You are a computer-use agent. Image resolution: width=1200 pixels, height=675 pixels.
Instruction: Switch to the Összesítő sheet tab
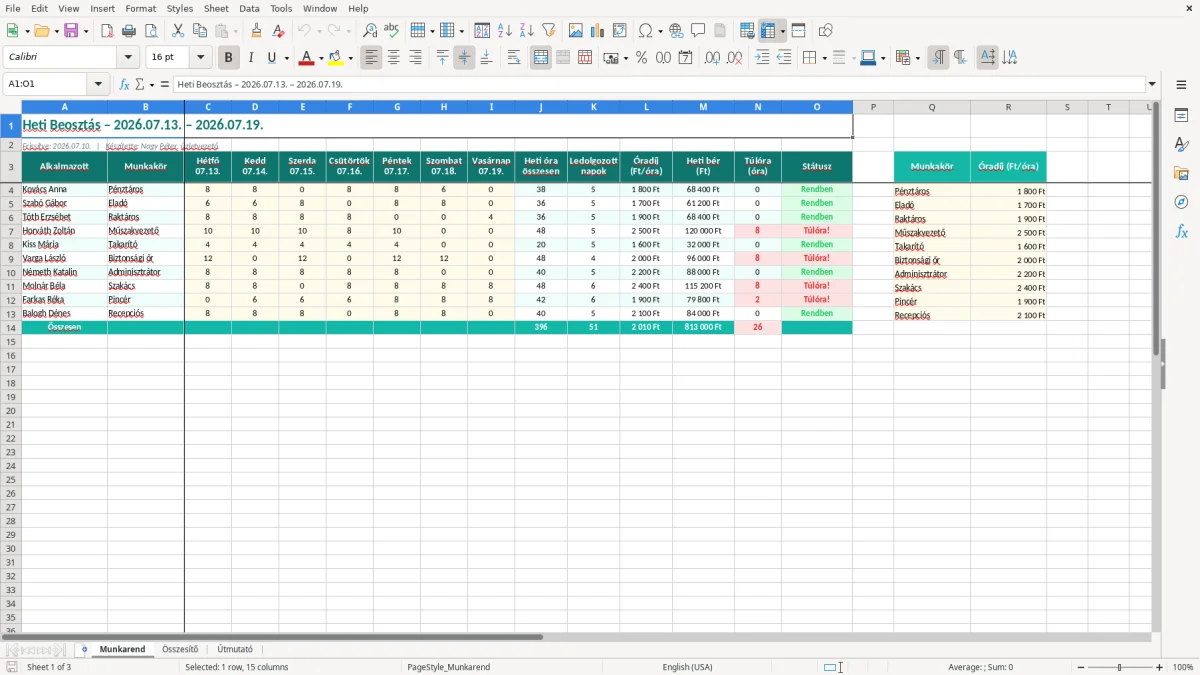pos(180,649)
